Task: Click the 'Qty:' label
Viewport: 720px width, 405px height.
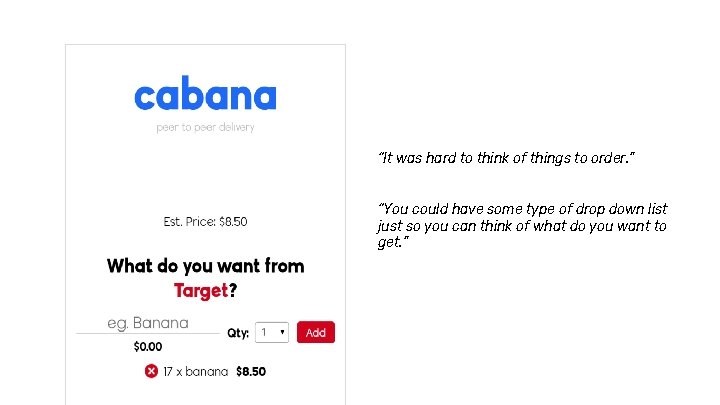Action: 238,333
